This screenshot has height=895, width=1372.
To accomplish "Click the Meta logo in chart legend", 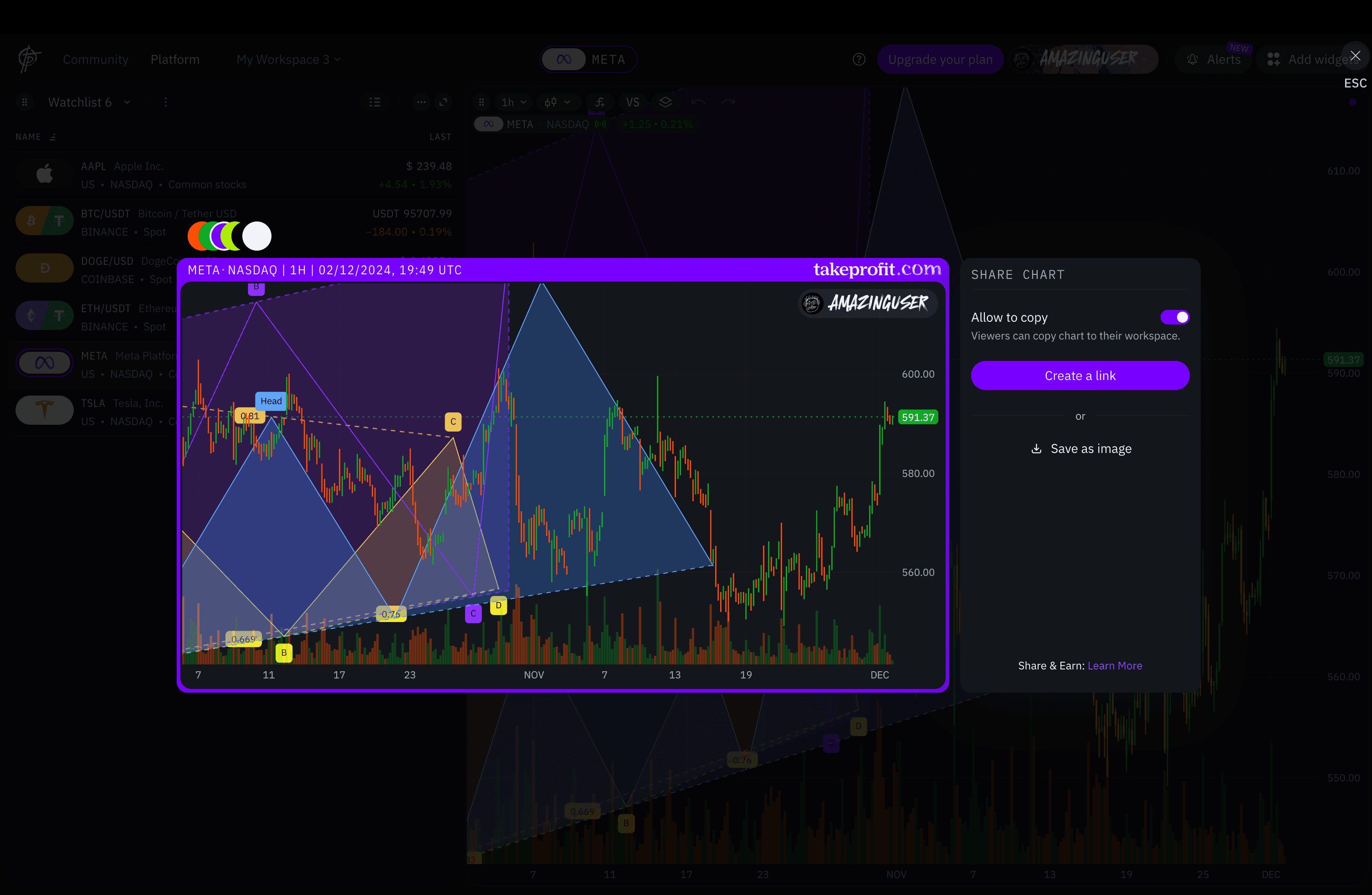I will click(488, 124).
